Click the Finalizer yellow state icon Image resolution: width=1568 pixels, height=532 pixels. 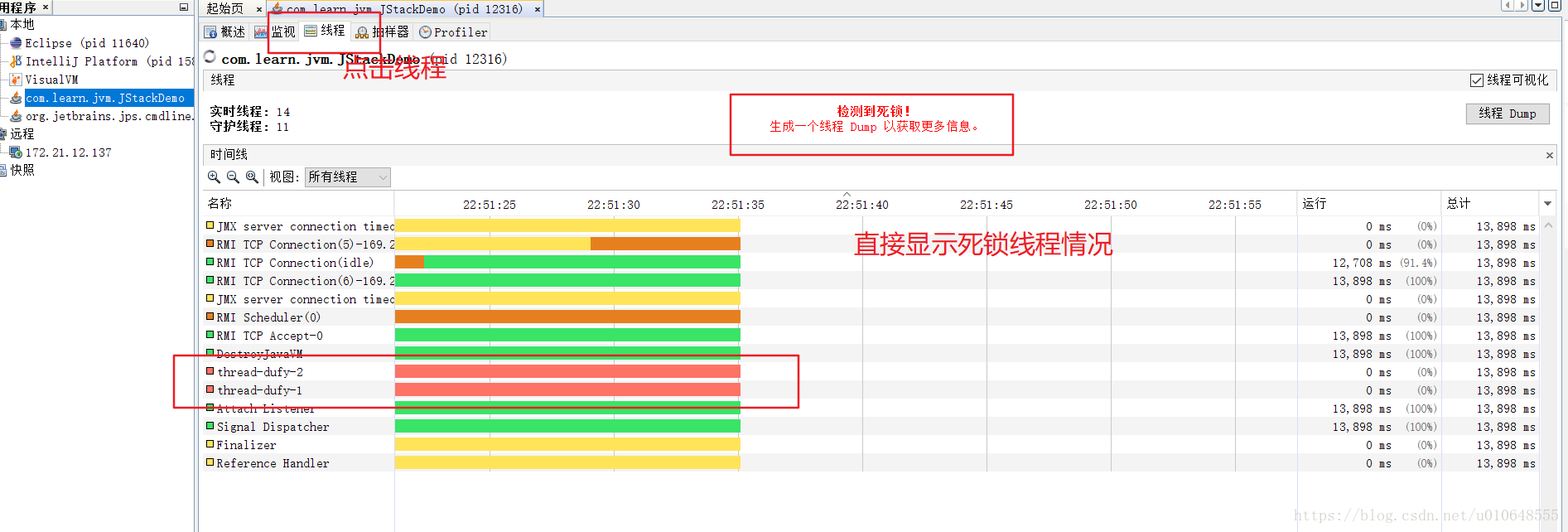point(210,444)
